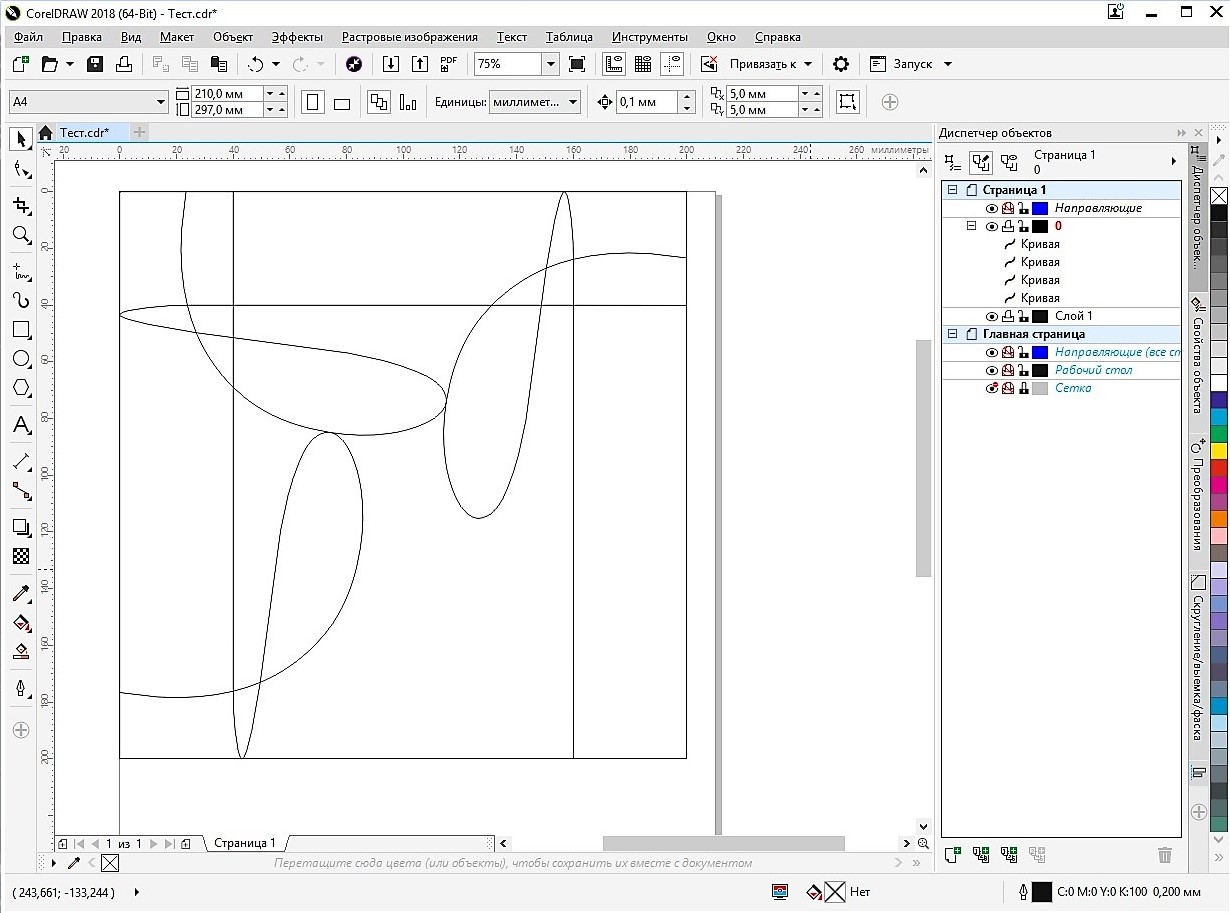The width and height of the screenshot is (1230, 913).
Task: Open the Растровые изображения menu
Action: pyautogui.click(x=410, y=37)
